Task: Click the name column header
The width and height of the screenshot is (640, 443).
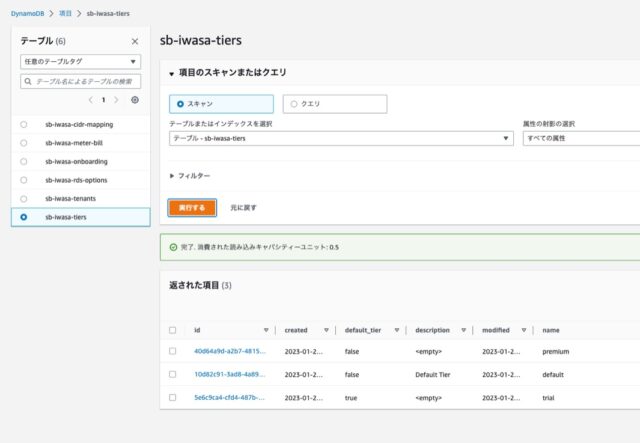Action: click(x=551, y=330)
